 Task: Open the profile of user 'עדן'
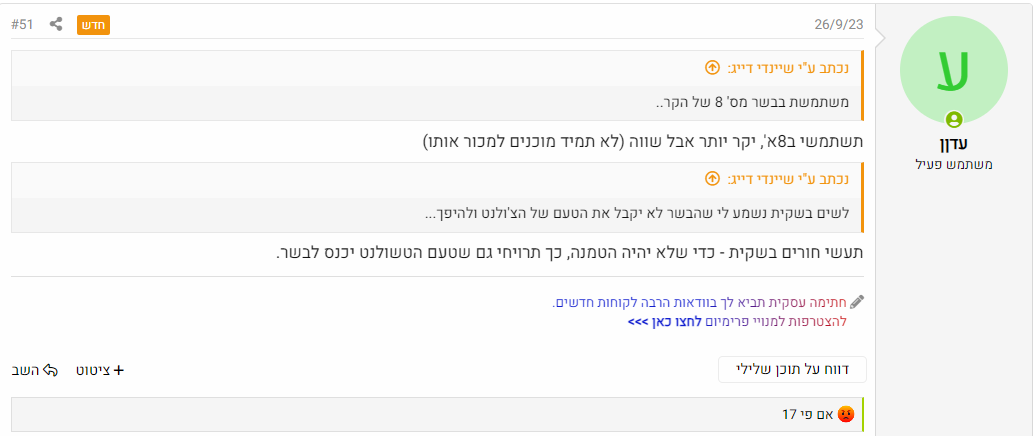(954, 143)
